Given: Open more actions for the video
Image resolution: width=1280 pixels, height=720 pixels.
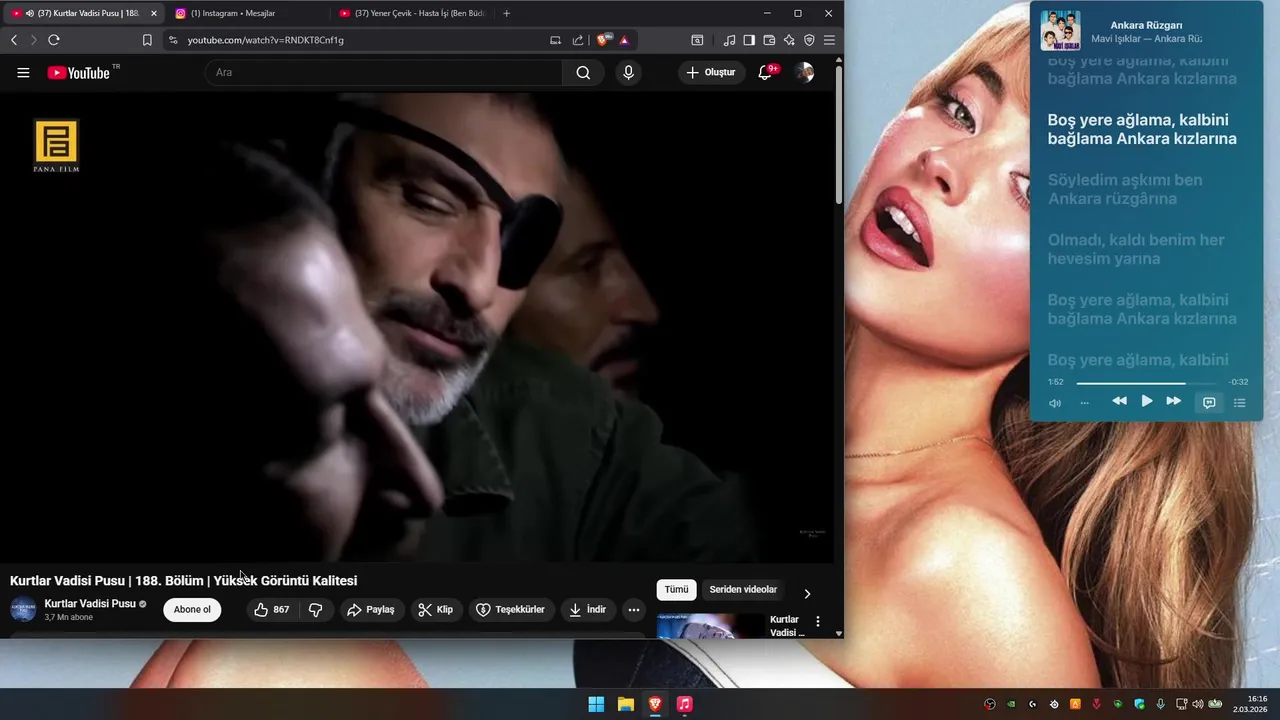Looking at the screenshot, I should (633, 610).
